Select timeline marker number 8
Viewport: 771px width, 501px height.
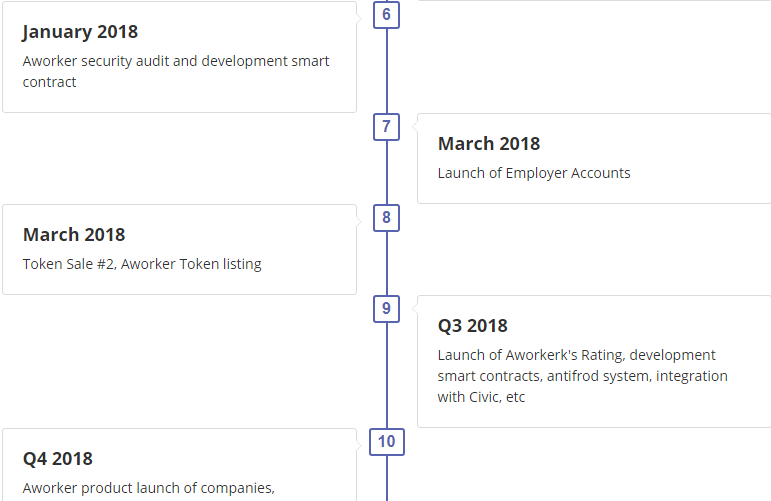tap(386, 218)
